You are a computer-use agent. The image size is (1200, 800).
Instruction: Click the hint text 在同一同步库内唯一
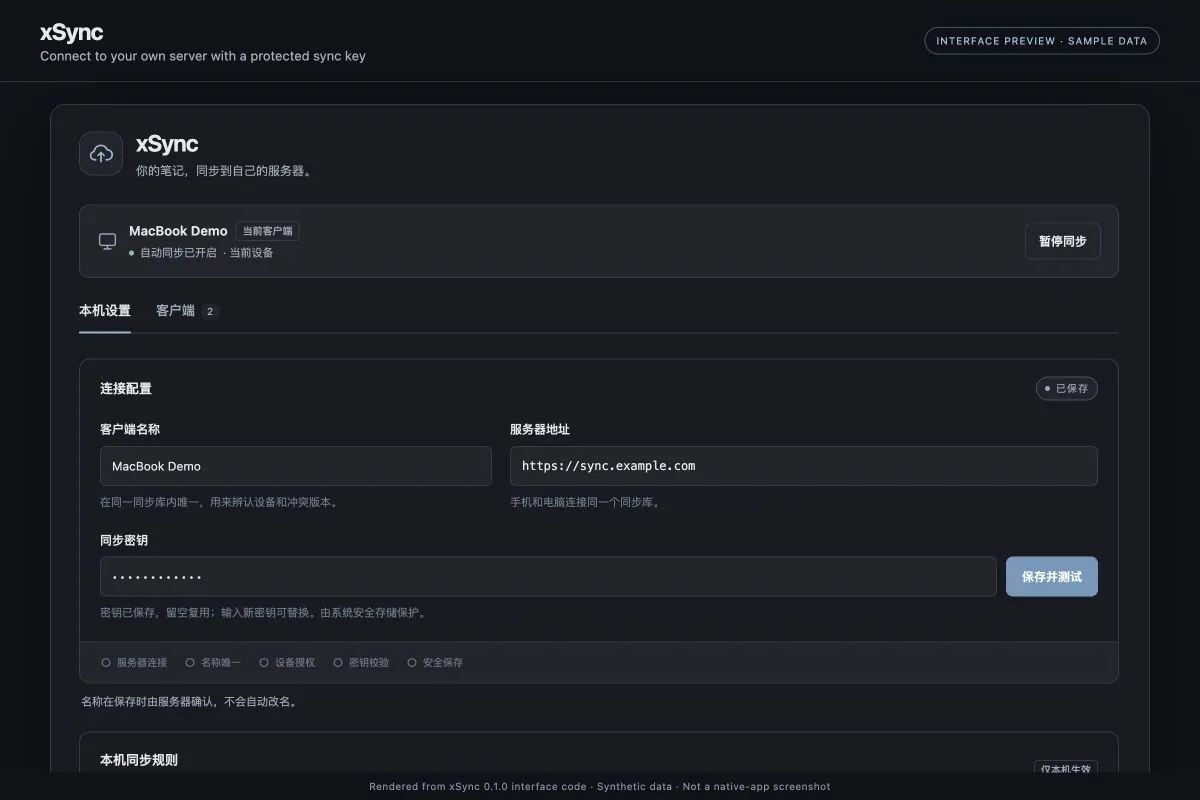pos(219,502)
